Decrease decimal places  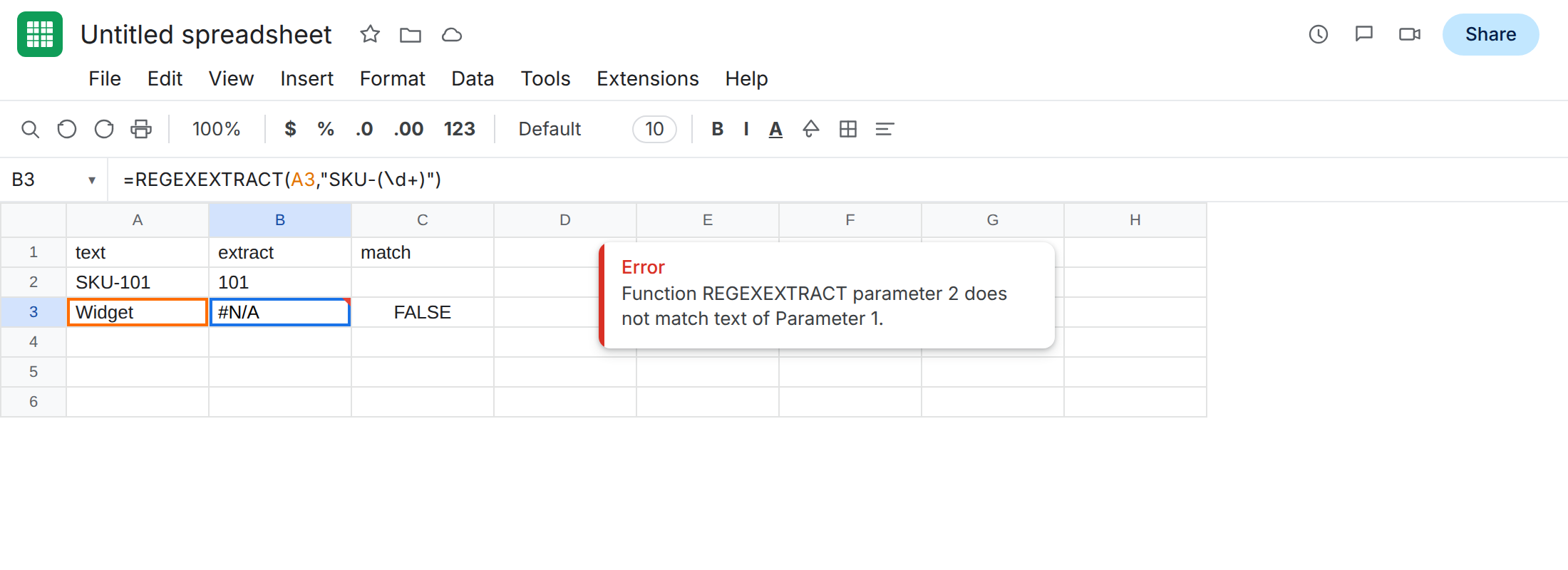364,129
